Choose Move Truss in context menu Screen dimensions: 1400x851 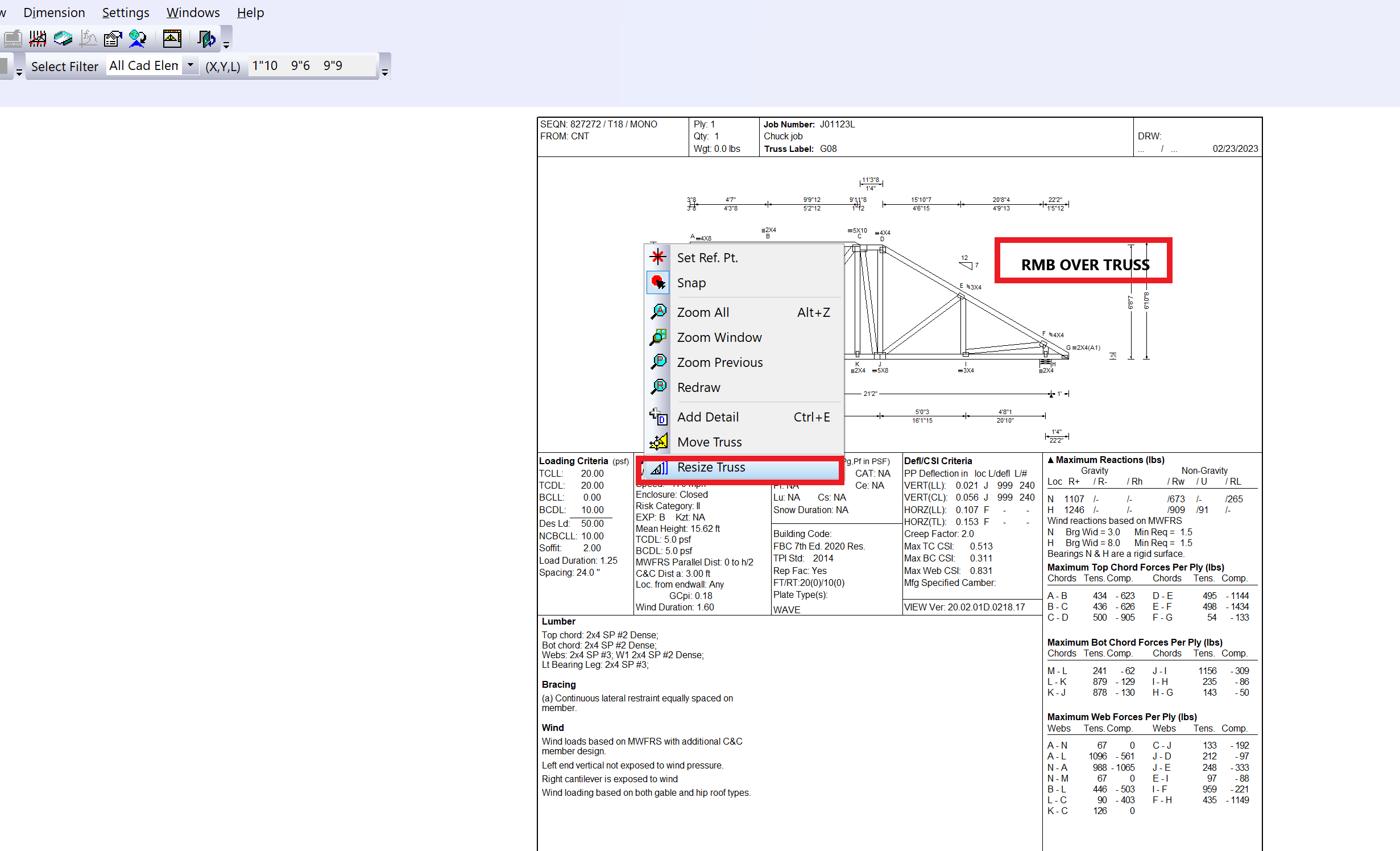(709, 442)
